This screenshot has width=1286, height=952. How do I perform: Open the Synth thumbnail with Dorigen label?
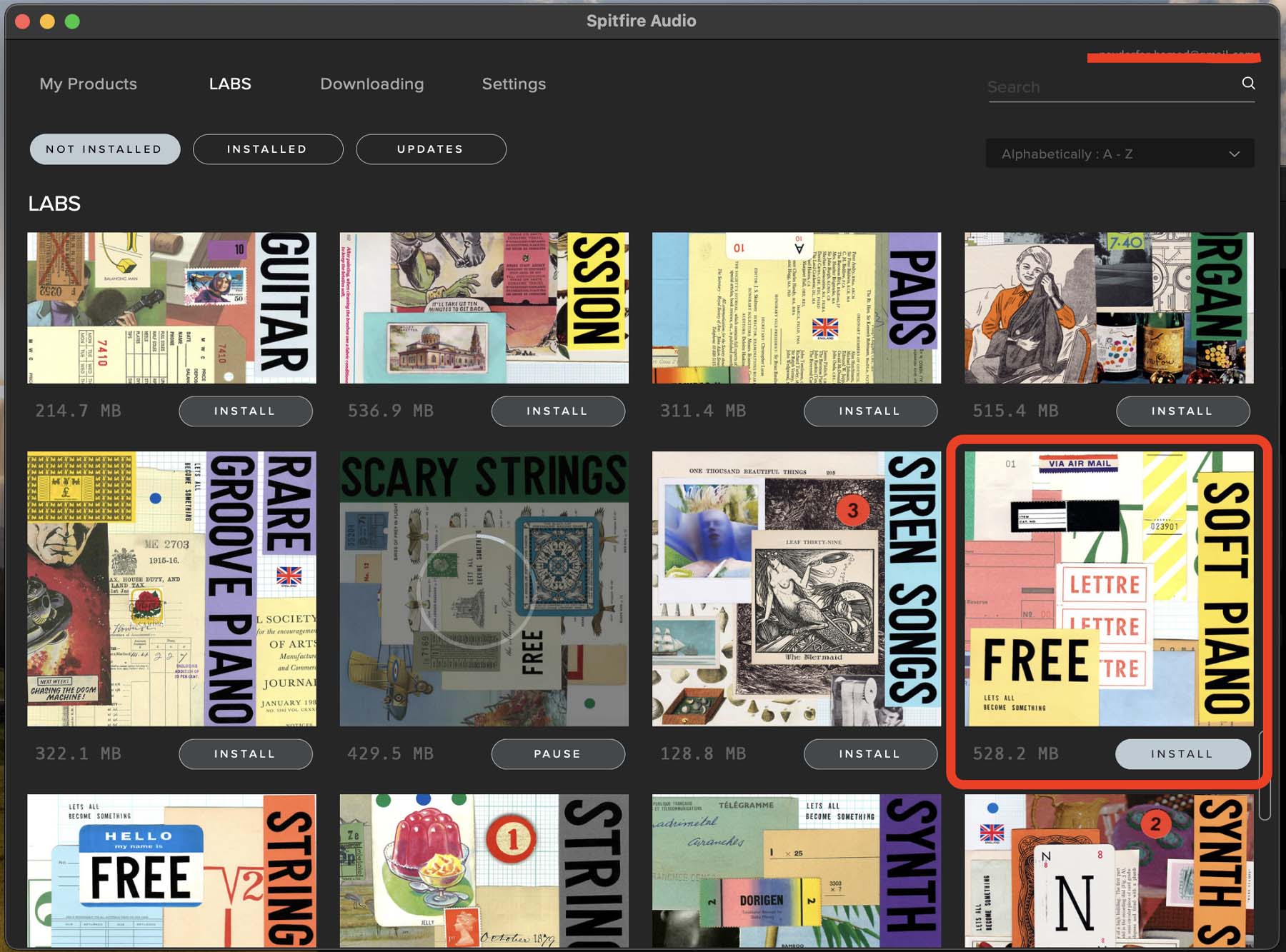(796, 871)
